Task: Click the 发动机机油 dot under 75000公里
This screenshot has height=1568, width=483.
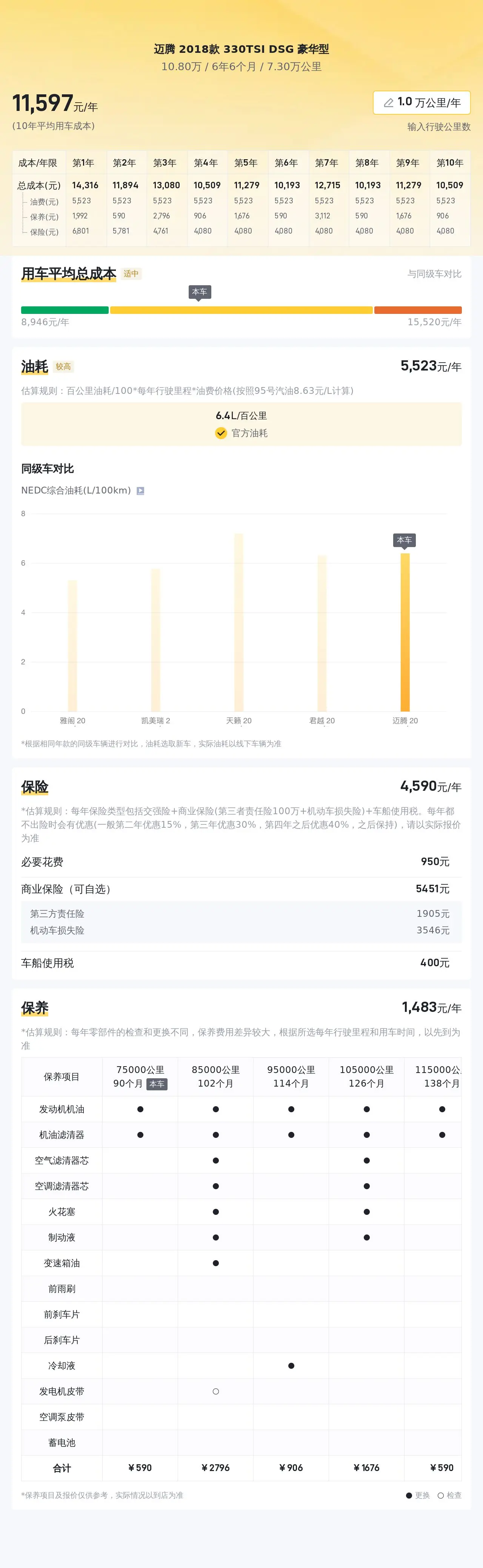Action: click(140, 1109)
